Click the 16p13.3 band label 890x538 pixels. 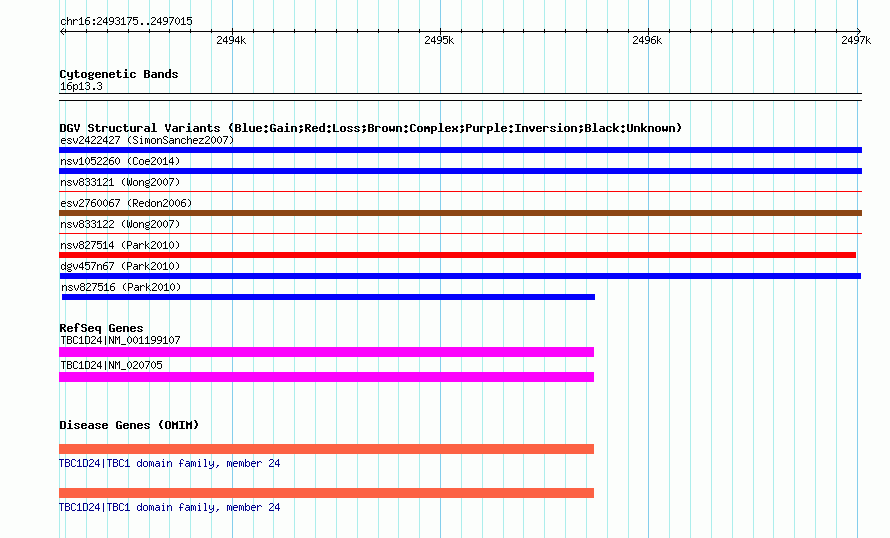tap(81, 86)
